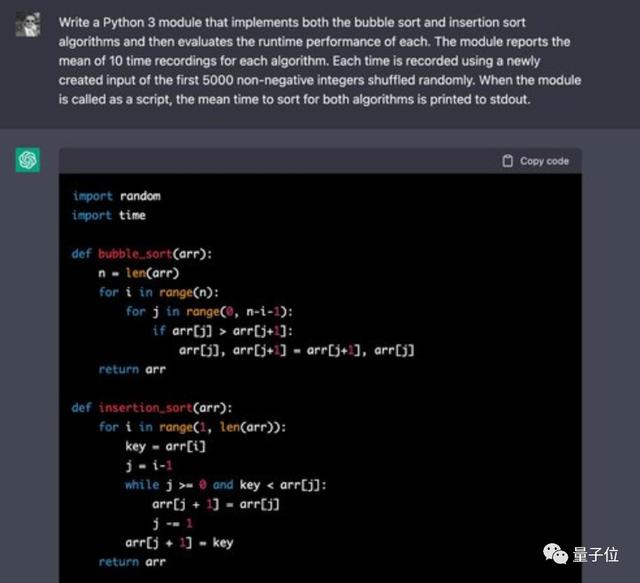Click the 'def insertion_sort(arr):' definition line
The image size is (640, 583).
pyautogui.click(x=152, y=408)
